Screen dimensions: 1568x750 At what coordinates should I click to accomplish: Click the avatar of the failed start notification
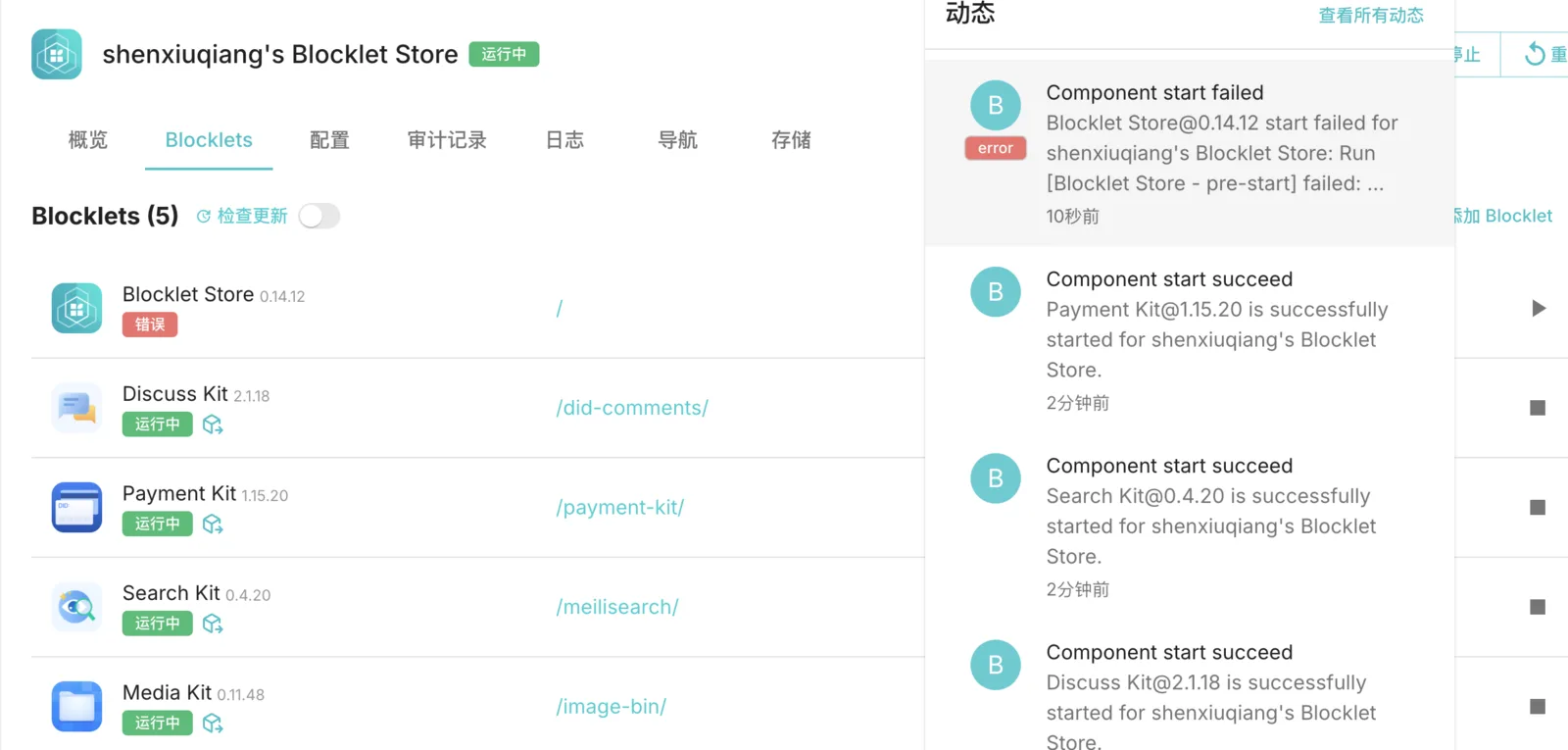tap(996, 105)
